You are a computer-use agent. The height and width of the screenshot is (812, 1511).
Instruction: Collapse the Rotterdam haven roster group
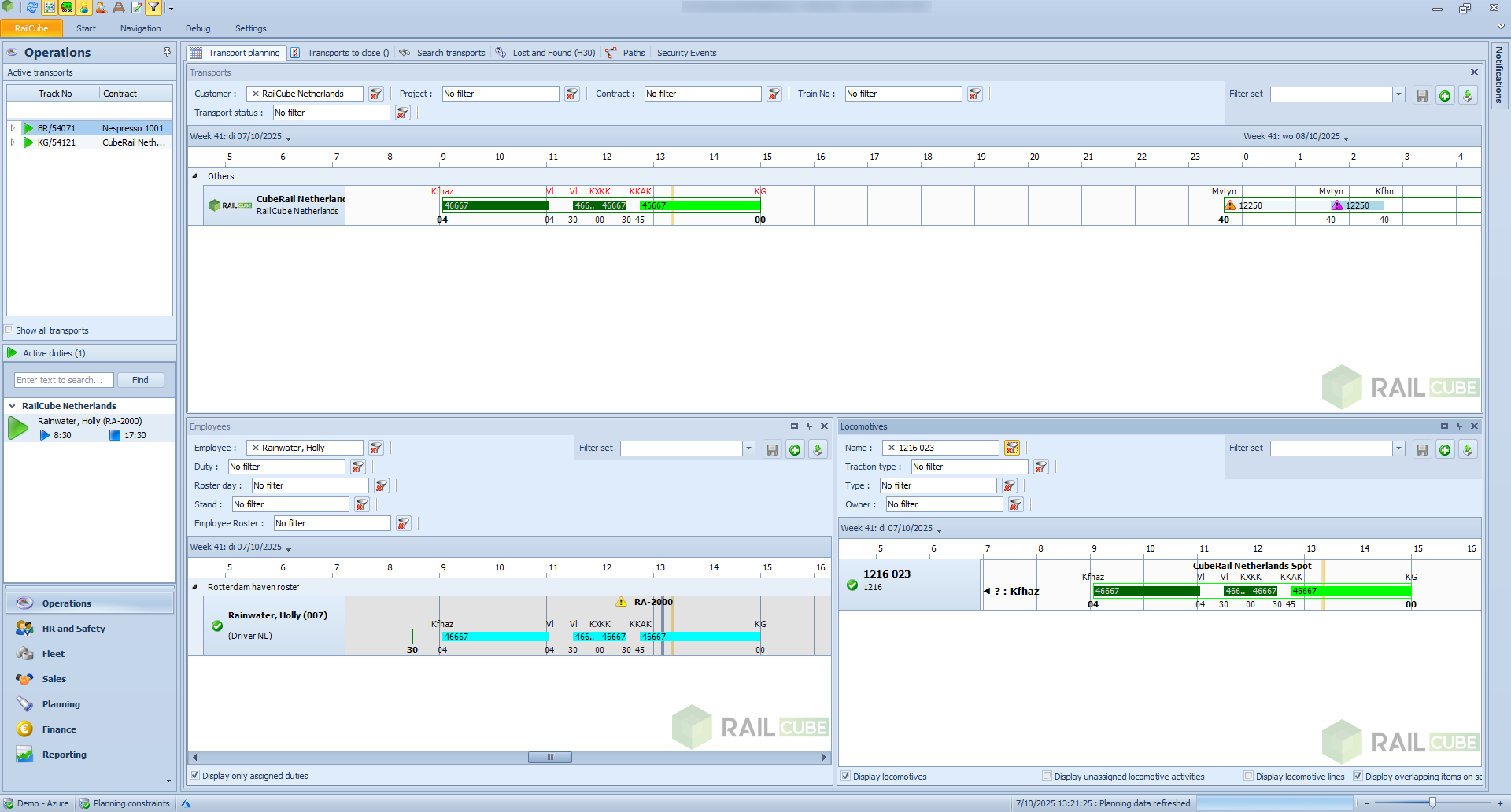(x=194, y=587)
